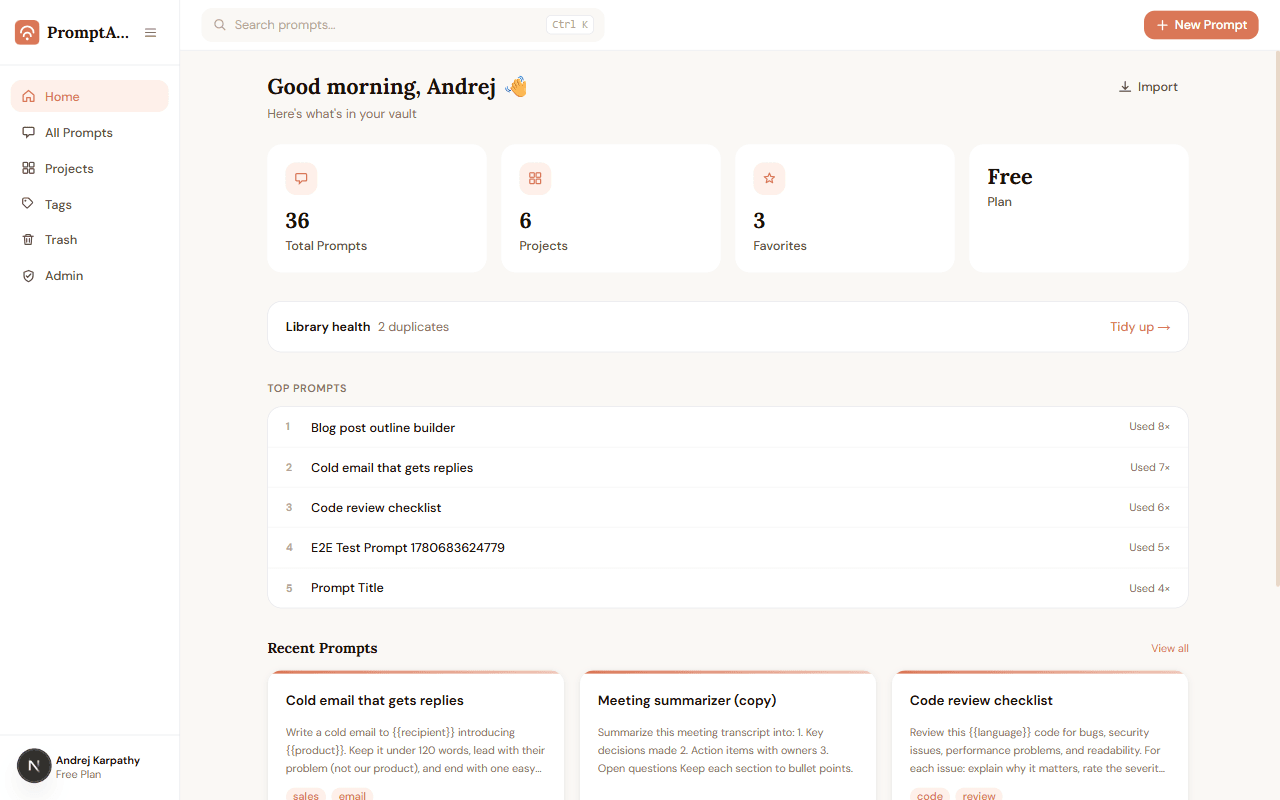Click the PromptA logo icon
Screen dimensions: 1280x800
pos(28,33)
